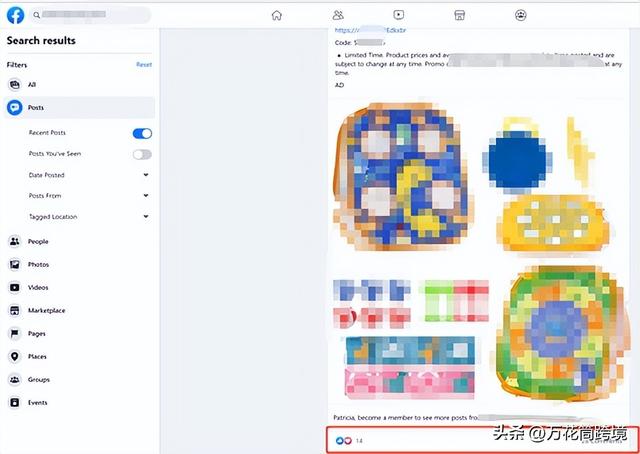The height and width of the screenshot is (454, 640).
Task: Select the Events filter icon
Action: pos(15,403)
